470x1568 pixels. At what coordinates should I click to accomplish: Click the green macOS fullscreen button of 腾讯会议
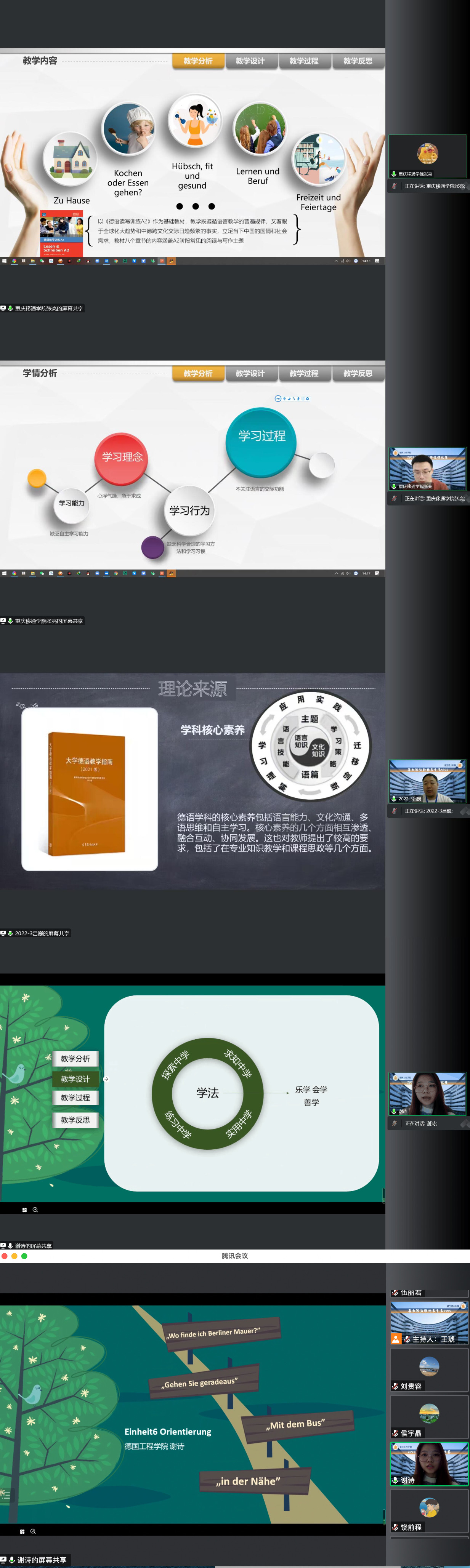[24, 1256]
